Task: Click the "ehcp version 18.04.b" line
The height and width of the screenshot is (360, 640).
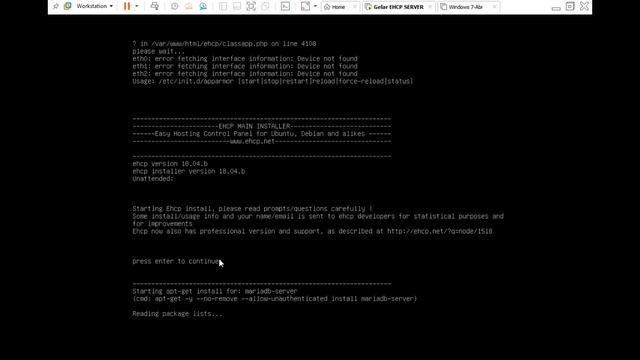Action: click(x=170, y=164)
